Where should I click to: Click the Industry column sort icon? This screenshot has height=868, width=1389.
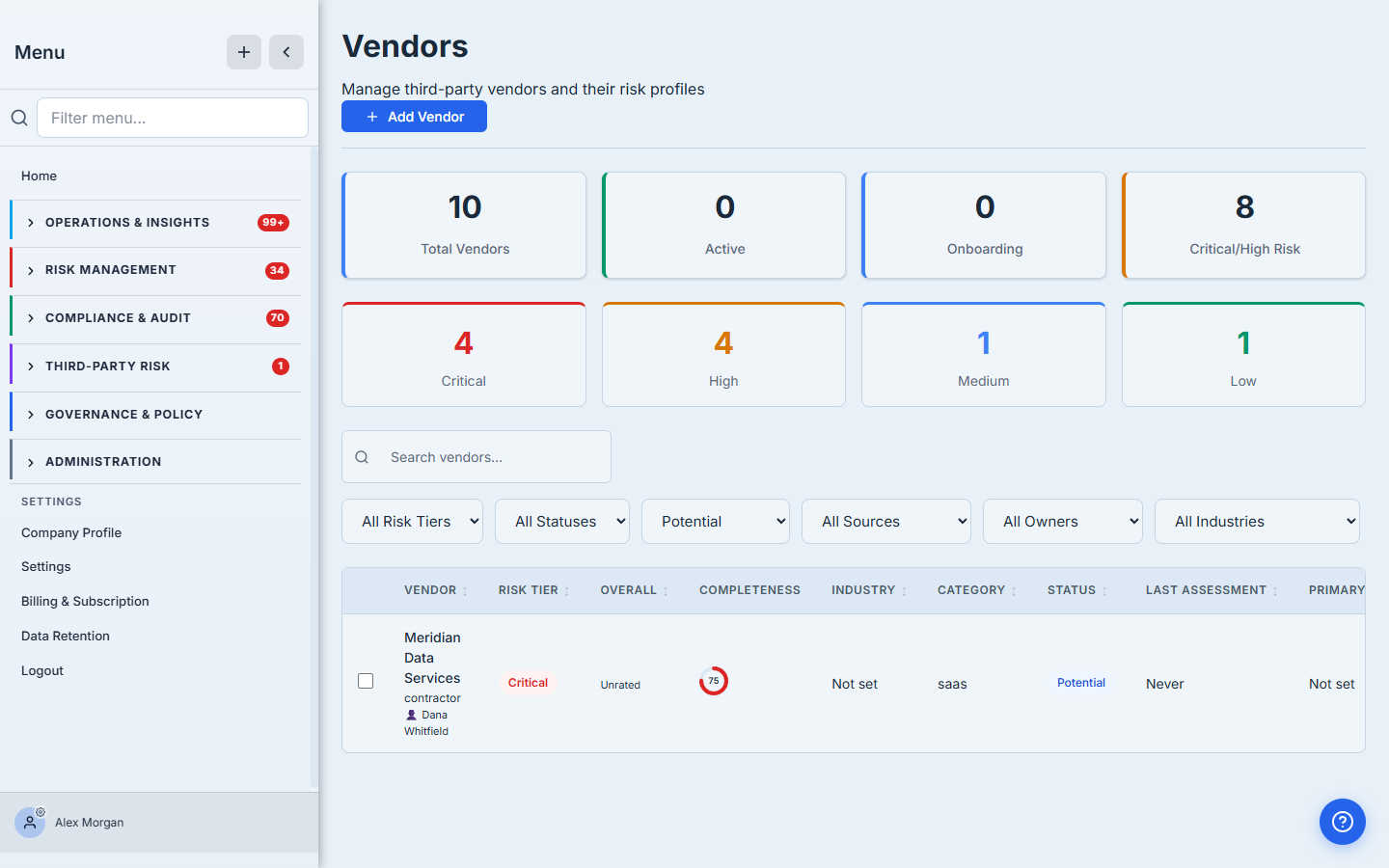click(x=904, y=591)
